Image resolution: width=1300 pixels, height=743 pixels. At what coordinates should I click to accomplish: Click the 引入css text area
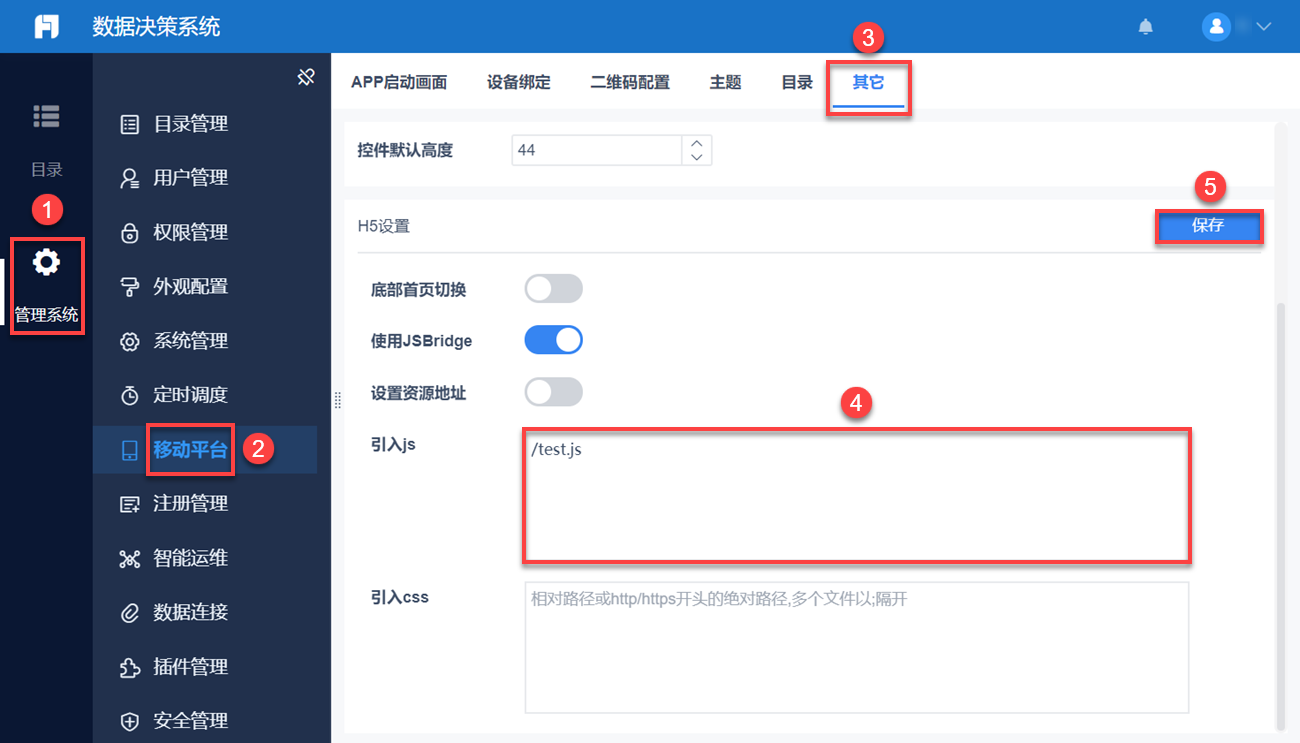(x=857, y=648)
